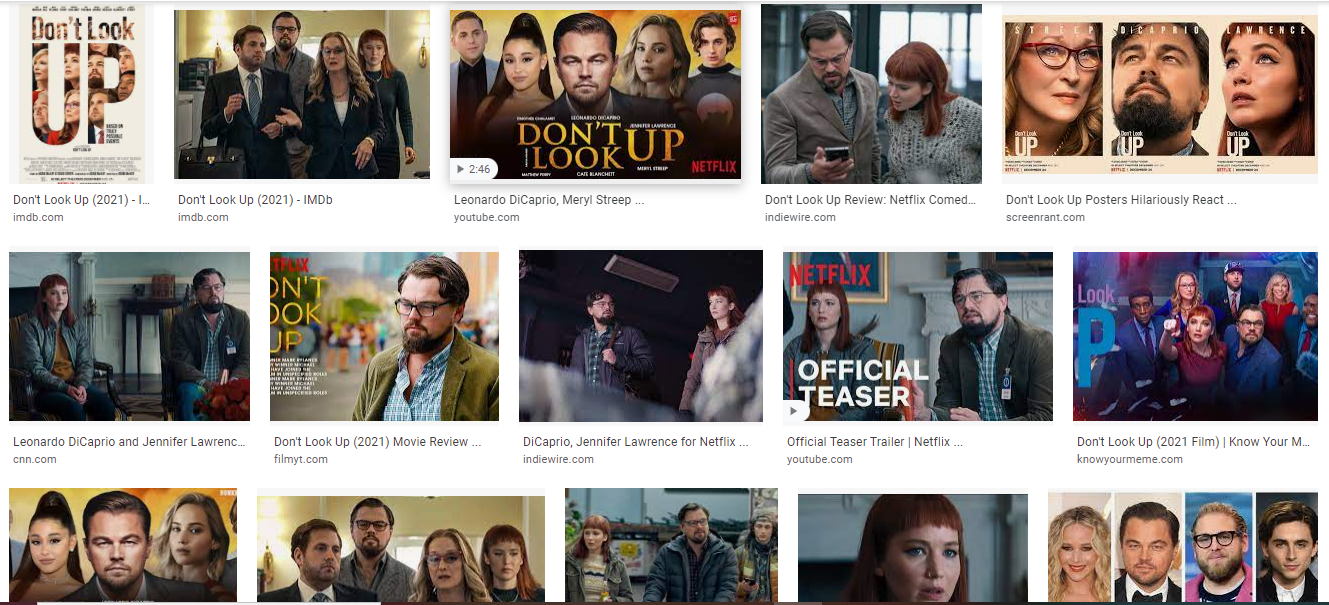Click indiewire.com under the DiCaprio, Jennifer Lawrence result
1329x605 pixels.
pyautogui.click(x=558, y=459)
